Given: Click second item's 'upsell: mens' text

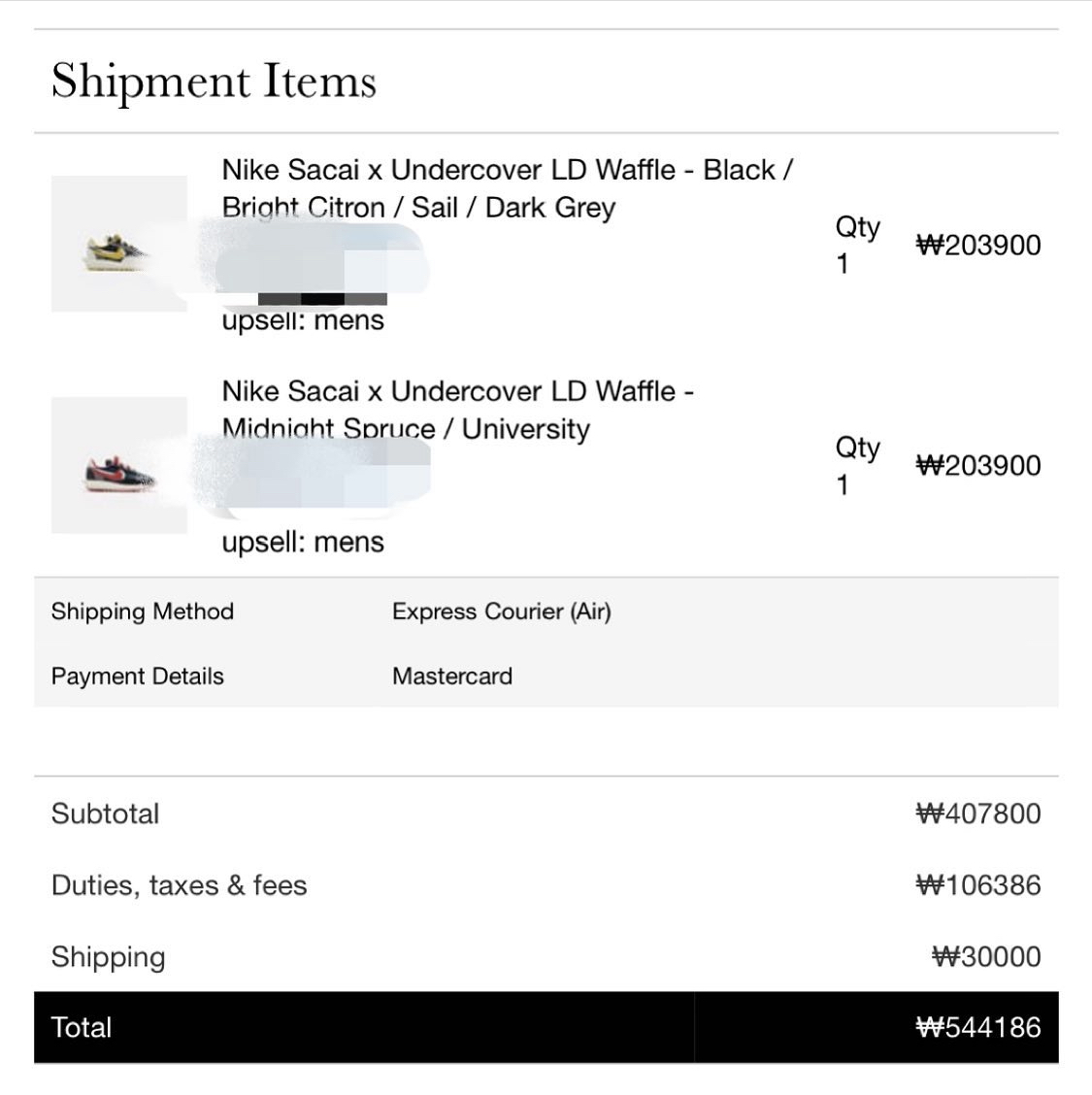Looking at the screenshot, I should point(303,542).
